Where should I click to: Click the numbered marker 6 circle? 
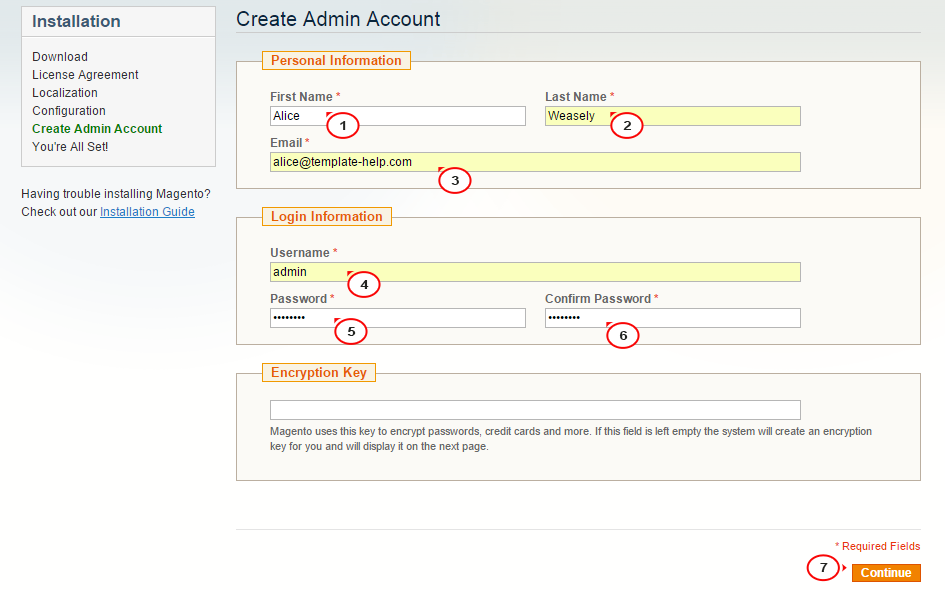pyautogui.click(x=623, y=335)
